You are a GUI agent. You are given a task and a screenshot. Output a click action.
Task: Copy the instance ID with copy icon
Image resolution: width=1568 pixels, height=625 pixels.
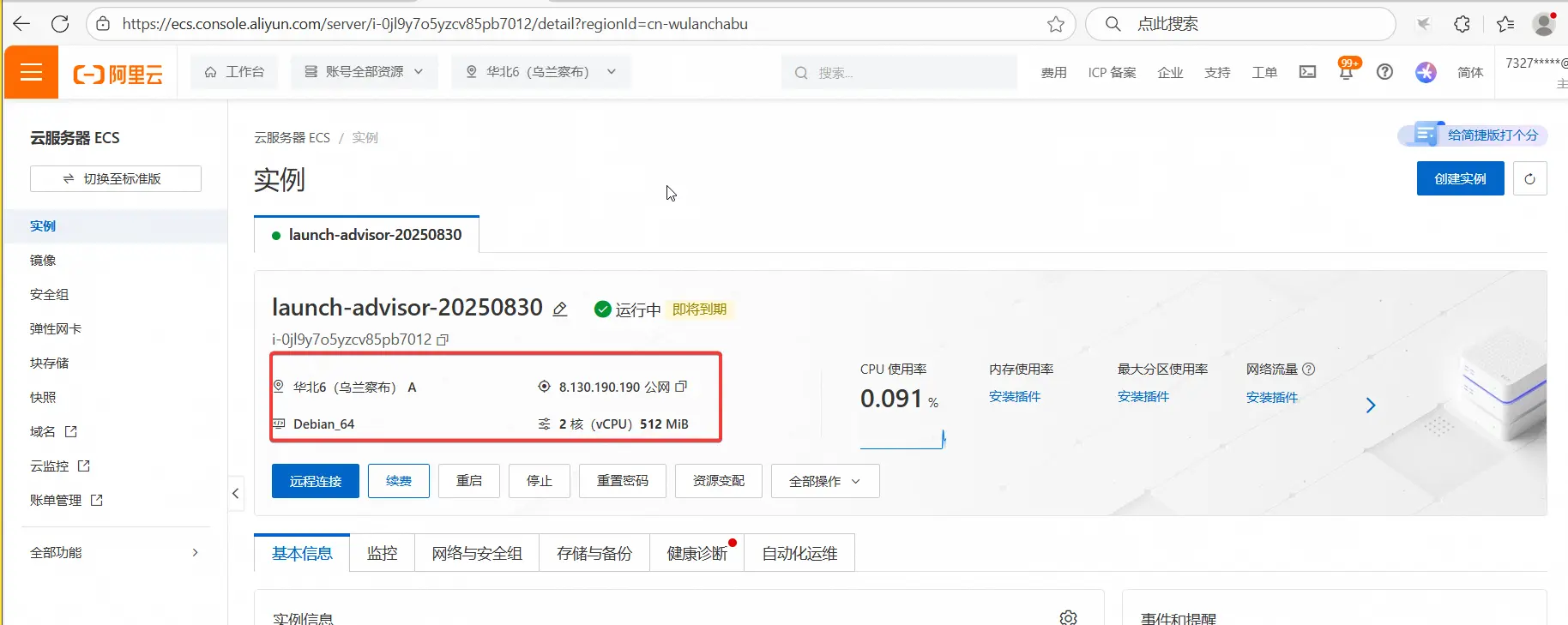pos(443,340)
